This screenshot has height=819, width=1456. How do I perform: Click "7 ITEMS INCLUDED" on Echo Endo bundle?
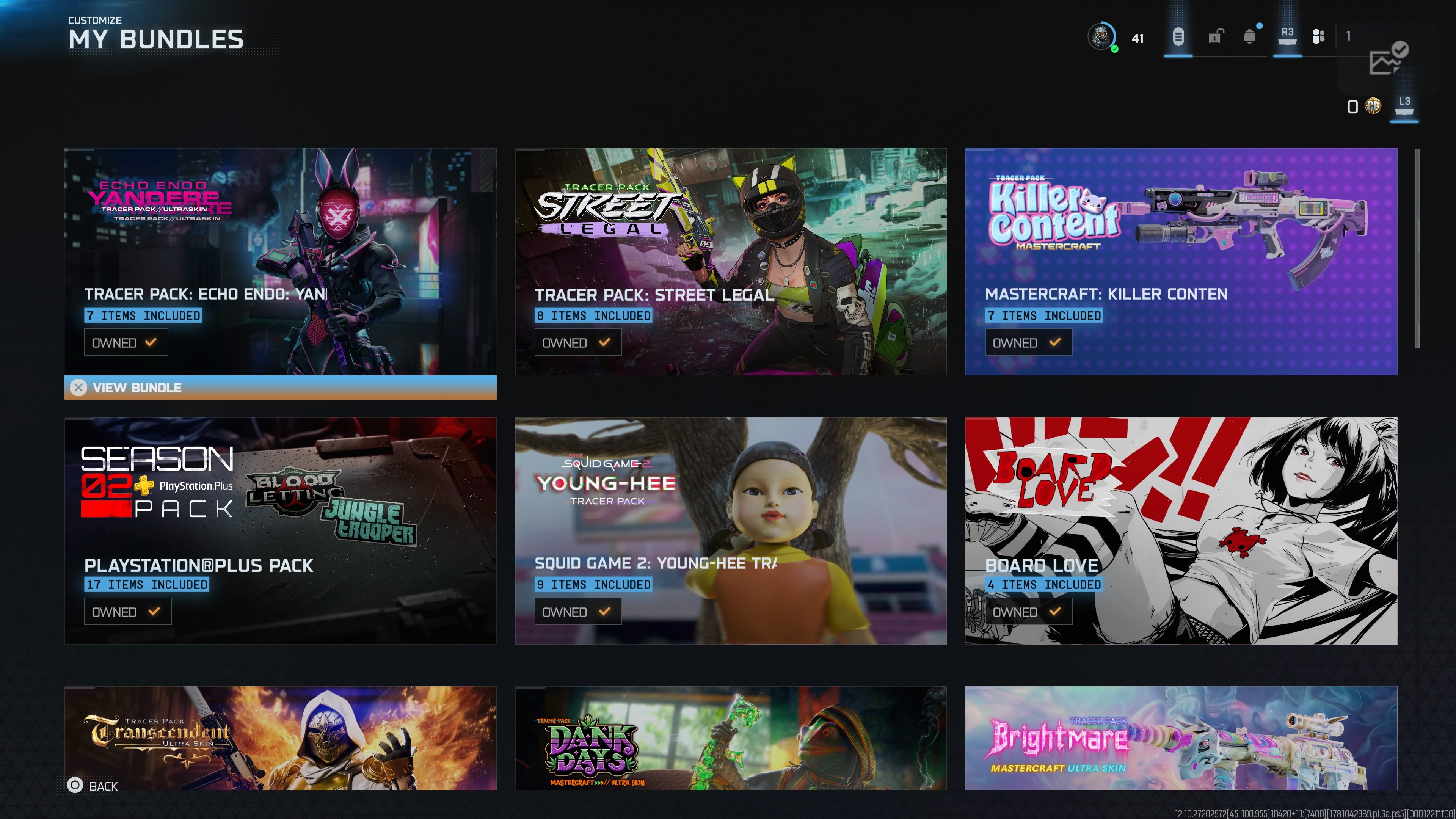click(143, 315)
